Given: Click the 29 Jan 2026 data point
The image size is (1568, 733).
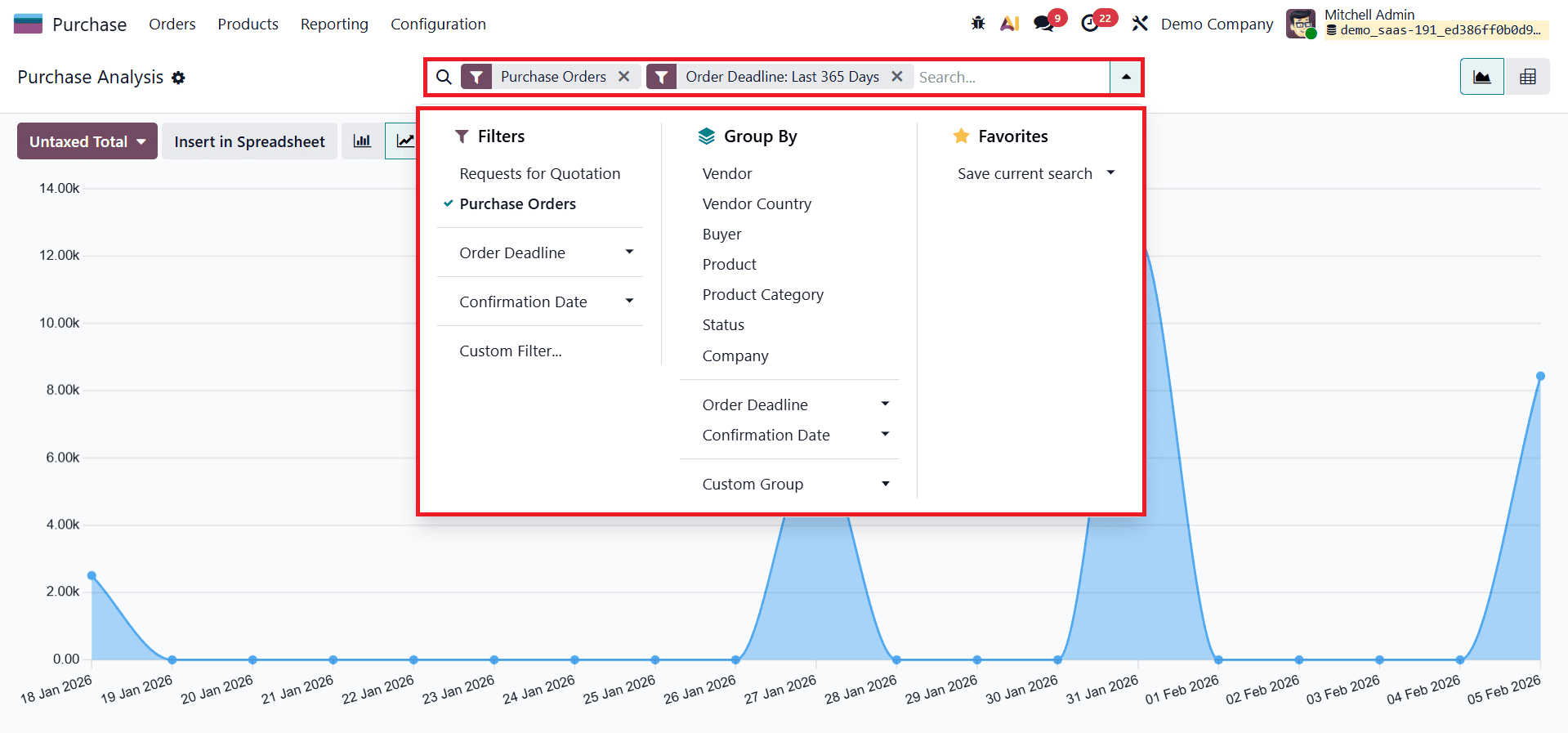Looking at the screenshot, I should [x=977, y=659].
